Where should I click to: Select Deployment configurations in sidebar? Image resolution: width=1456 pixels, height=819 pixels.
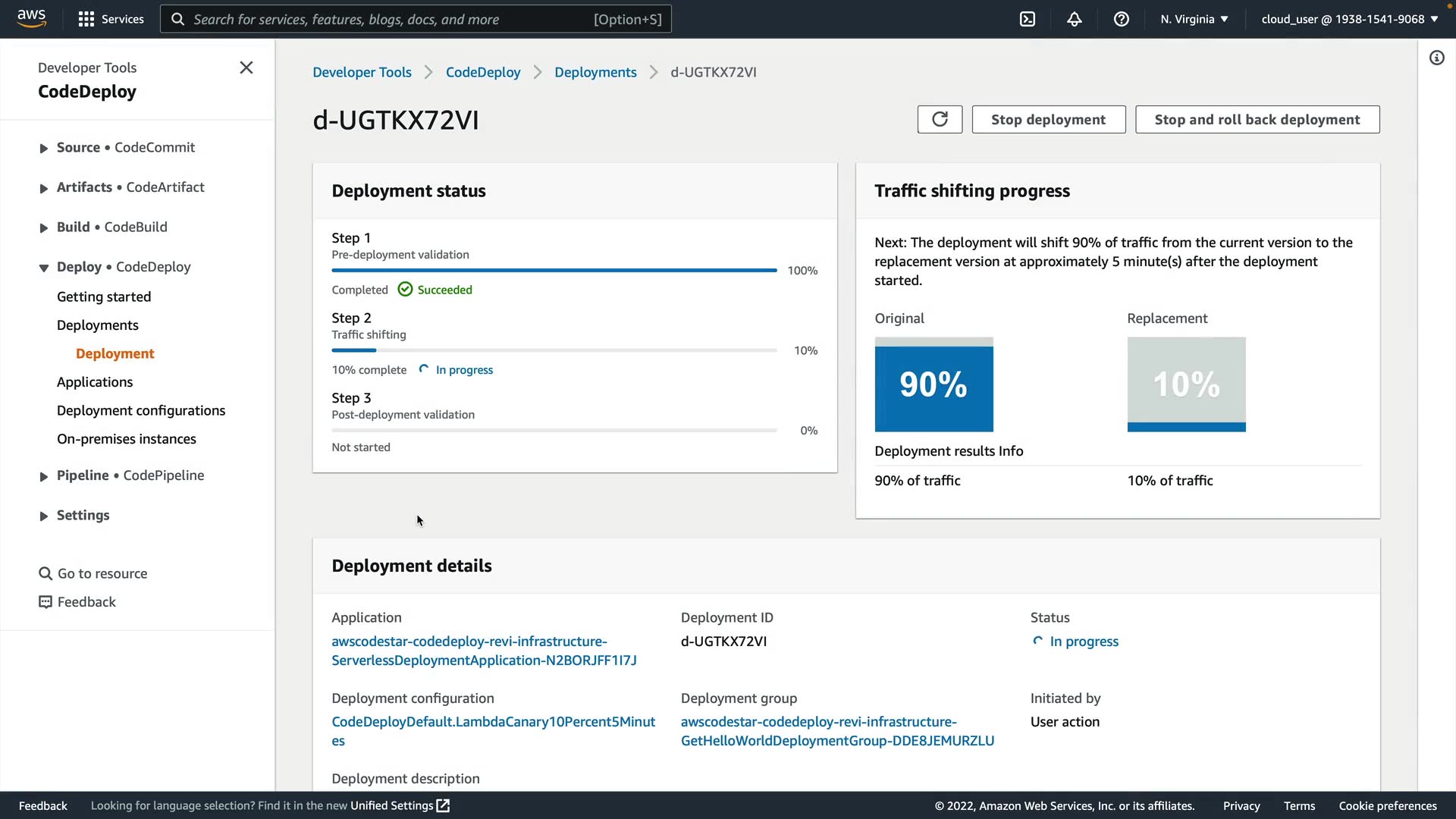pos(141,410)
